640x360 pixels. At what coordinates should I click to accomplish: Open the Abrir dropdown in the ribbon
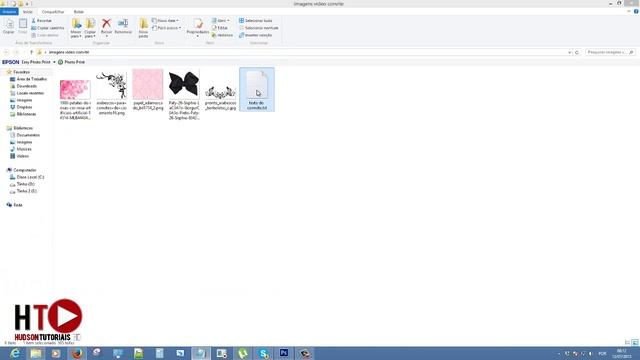(x=220, y=20)
